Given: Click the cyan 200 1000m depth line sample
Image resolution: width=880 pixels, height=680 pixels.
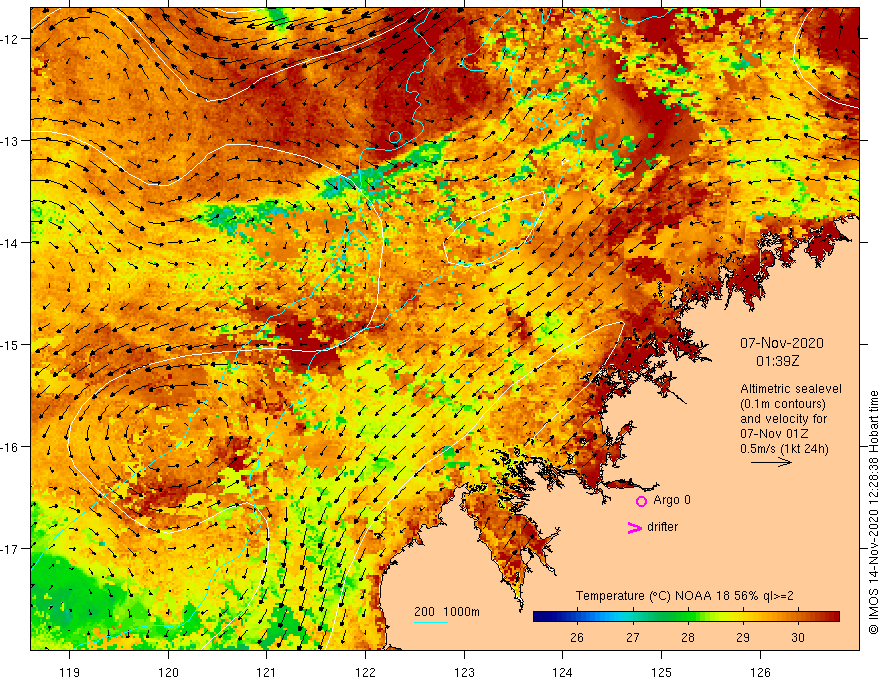Looking at the screenshot, I should point(430,622).
